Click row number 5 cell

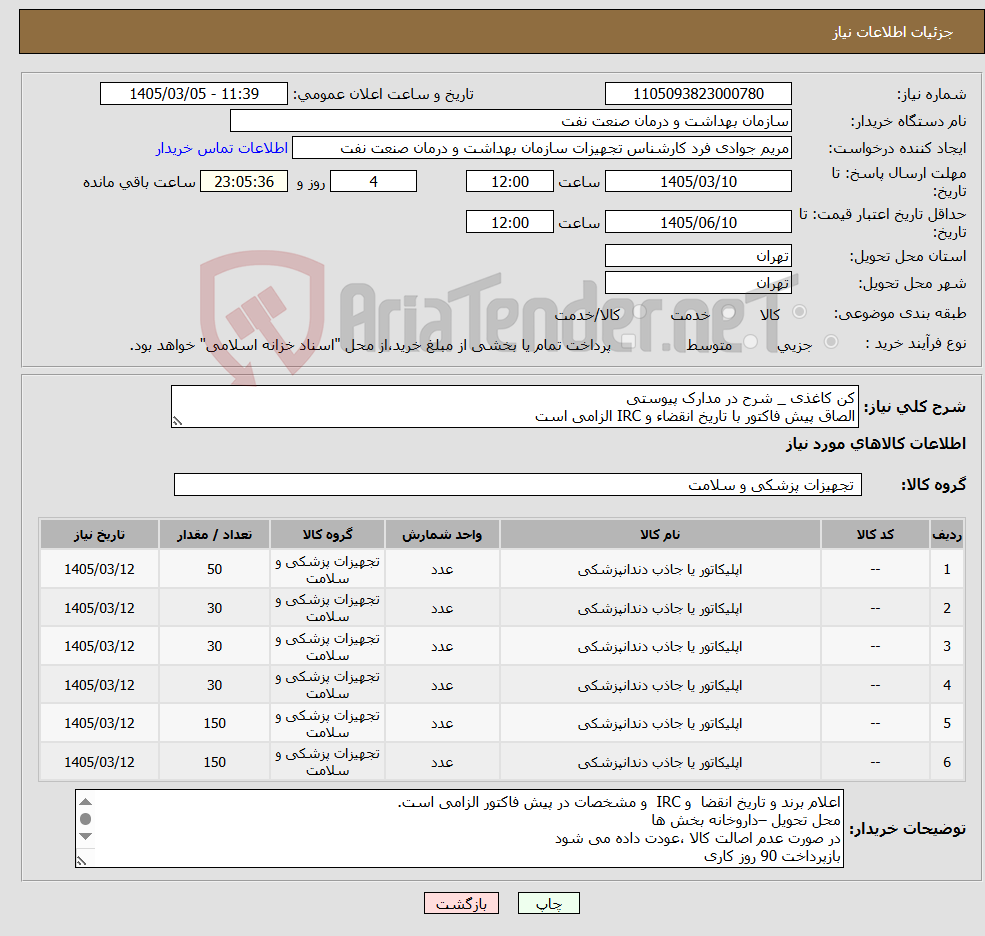tap(947, 724)
